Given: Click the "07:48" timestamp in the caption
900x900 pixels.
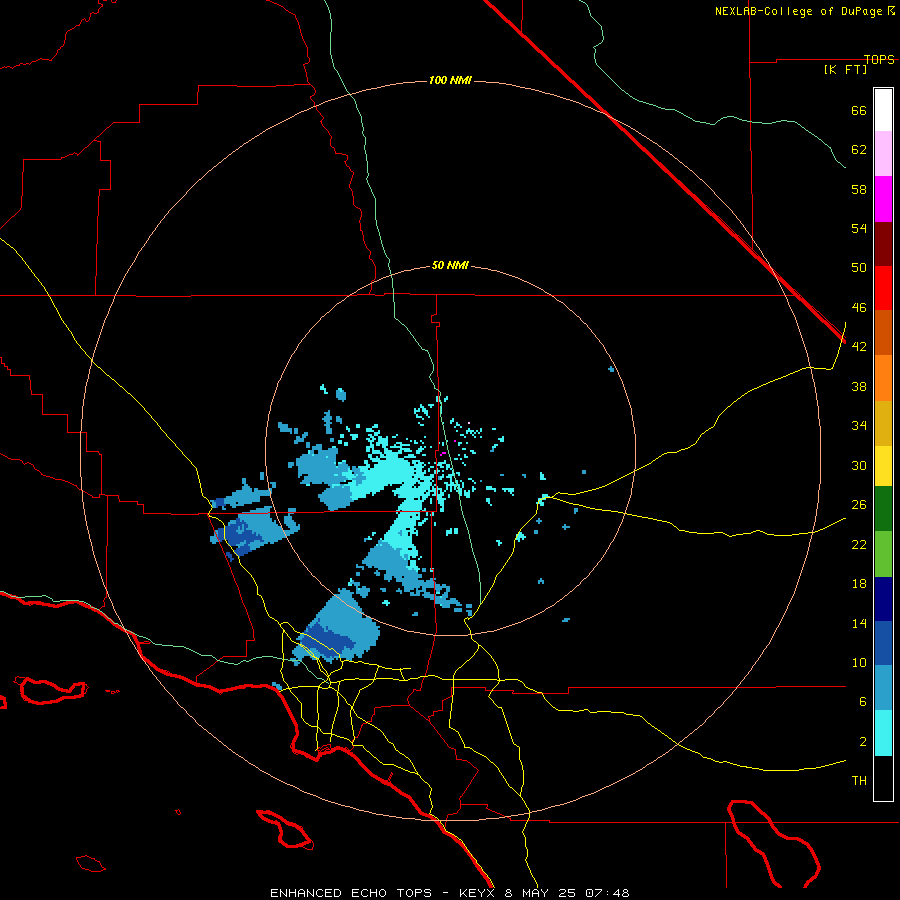Looking at the screenshot, I should pyautogui.click(x=607, y=893).
